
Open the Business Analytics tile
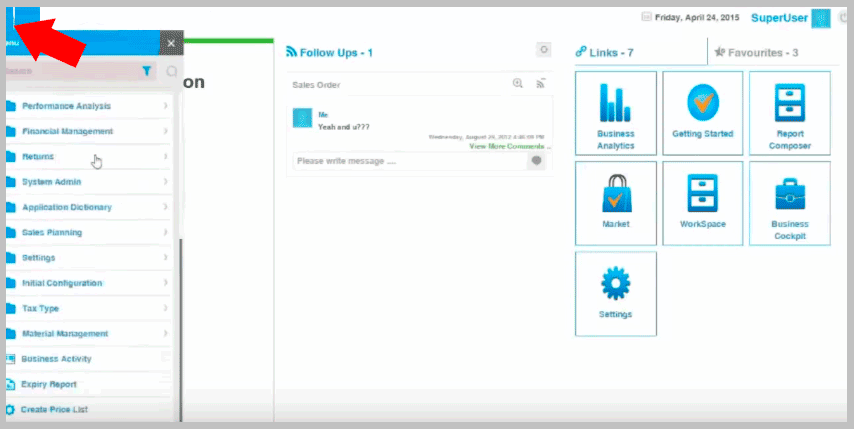pyautogui.click(x=616, y=112)
